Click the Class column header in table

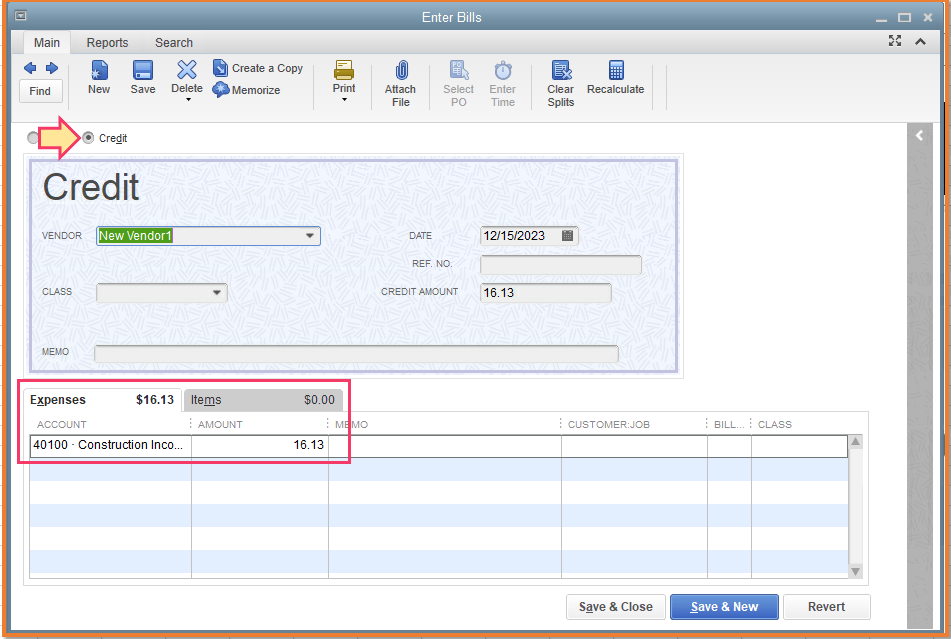775,424
